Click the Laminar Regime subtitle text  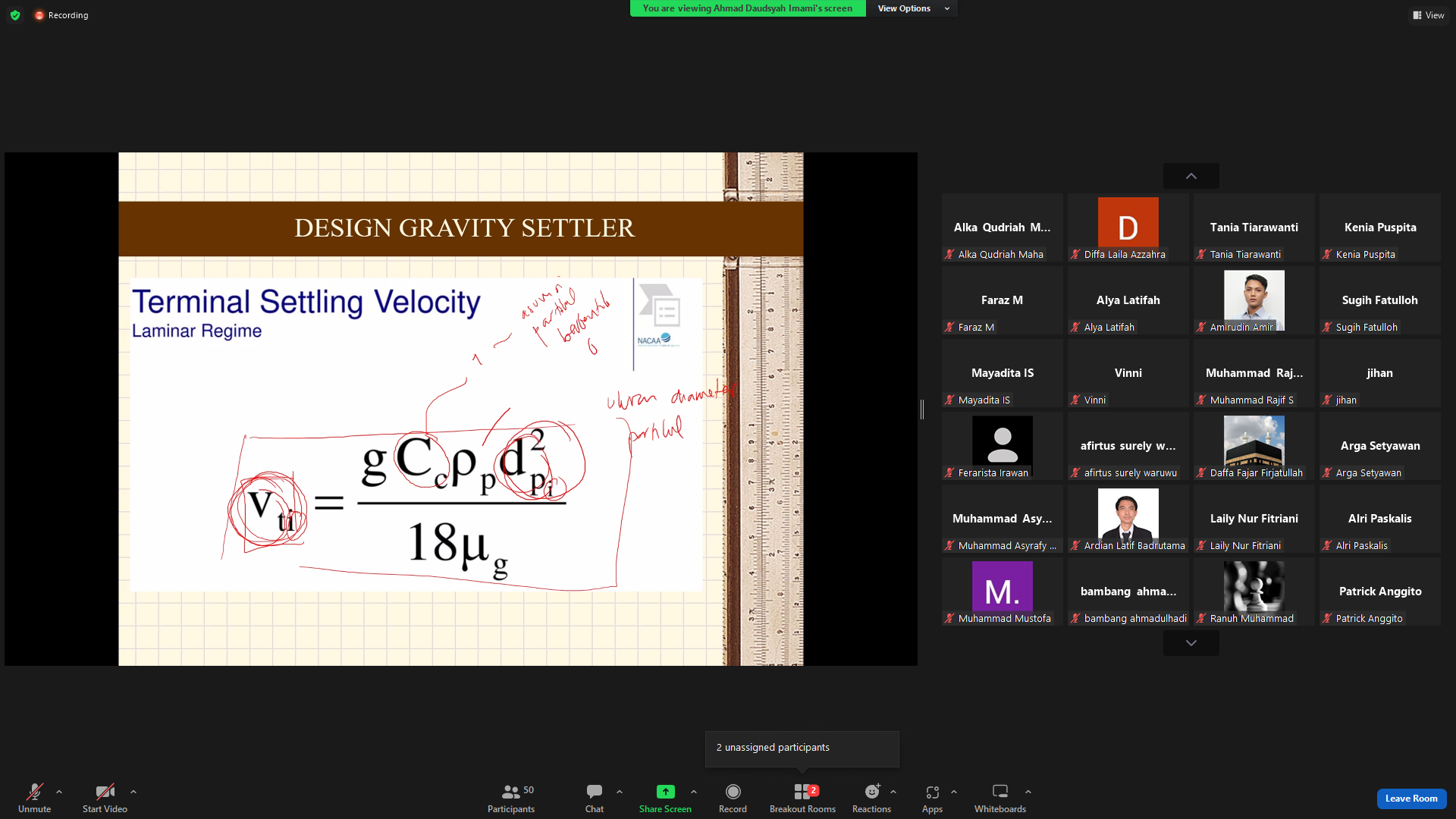click(196, 331)
